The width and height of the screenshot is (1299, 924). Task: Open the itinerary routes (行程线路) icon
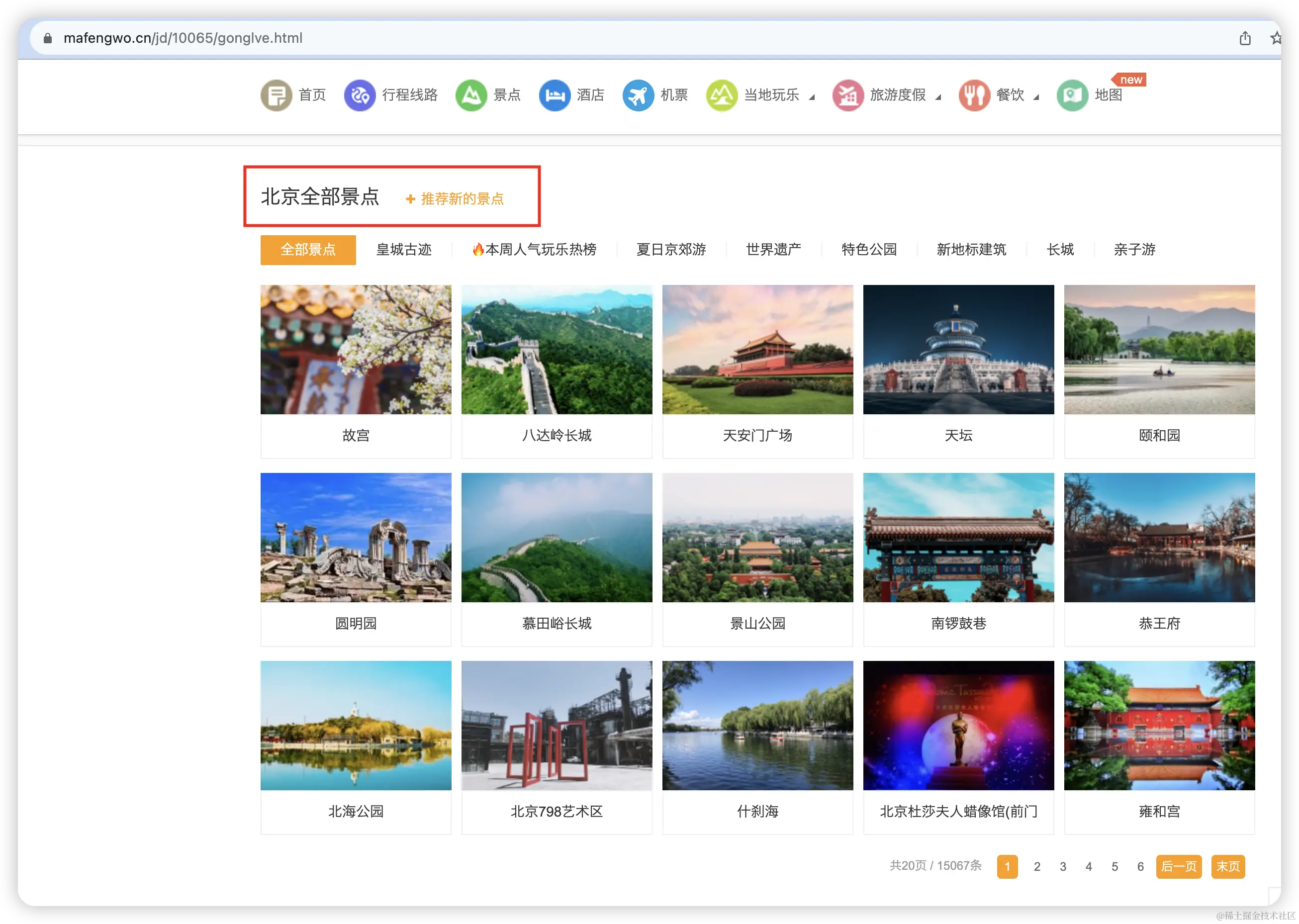click(x=360, y=95)
